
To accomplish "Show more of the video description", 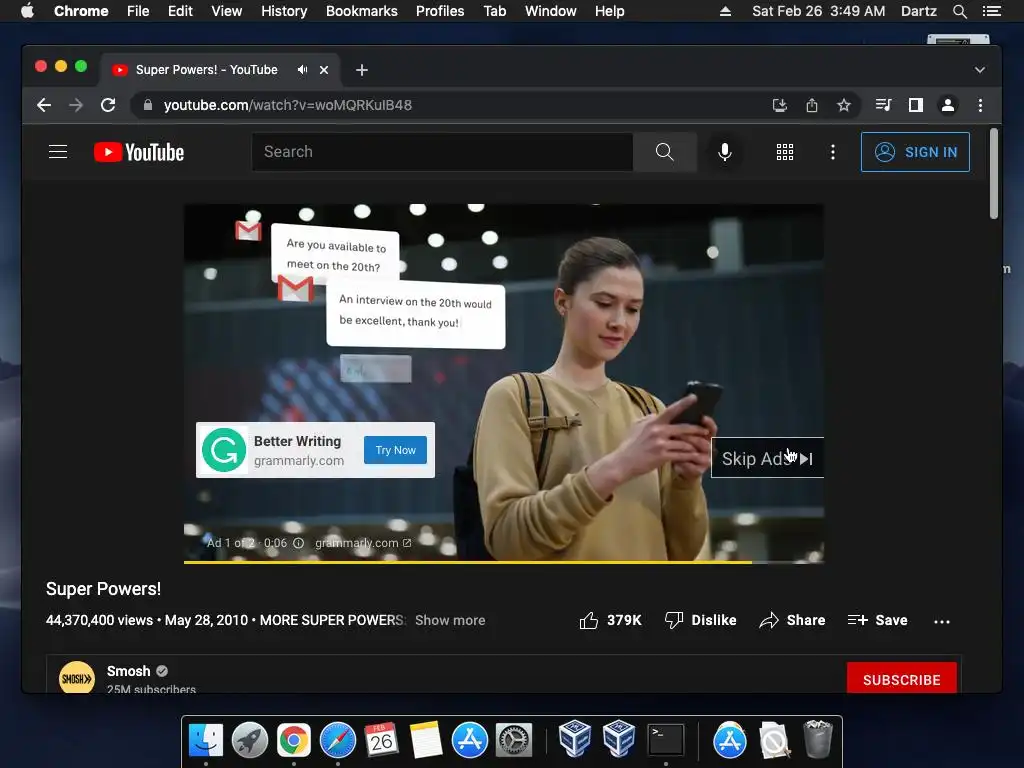I will 450,620.
